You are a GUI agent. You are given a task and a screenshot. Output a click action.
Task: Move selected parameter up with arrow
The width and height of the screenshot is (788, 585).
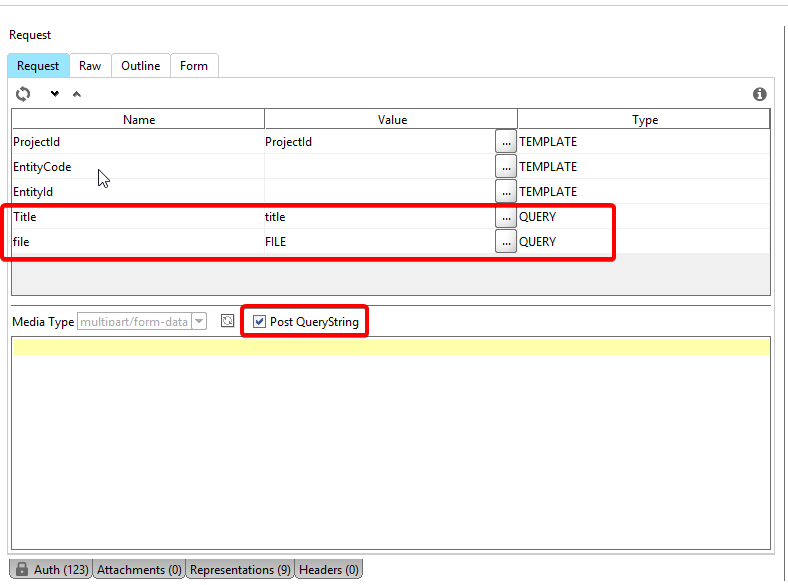pos(77,94)
